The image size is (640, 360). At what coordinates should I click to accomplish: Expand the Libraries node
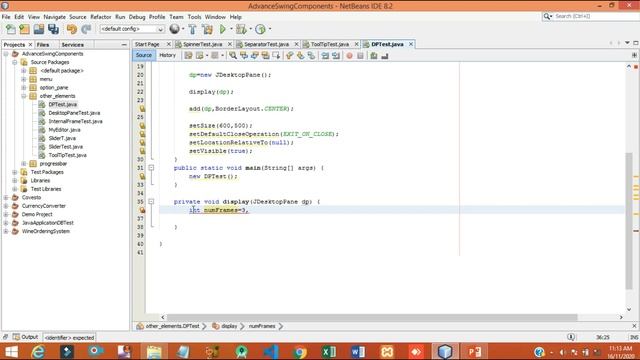click(x=15, y=180)
